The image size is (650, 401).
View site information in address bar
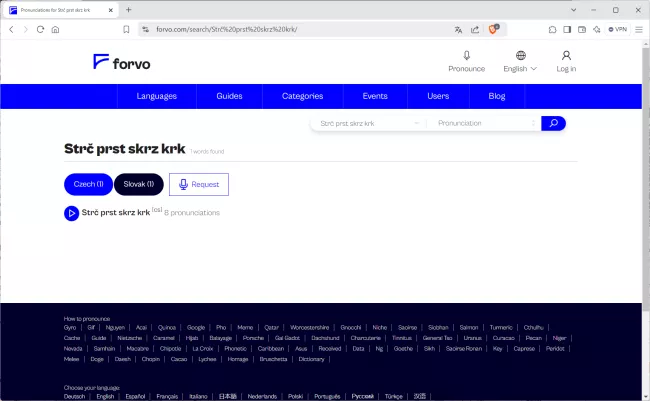tap(146, 29)
